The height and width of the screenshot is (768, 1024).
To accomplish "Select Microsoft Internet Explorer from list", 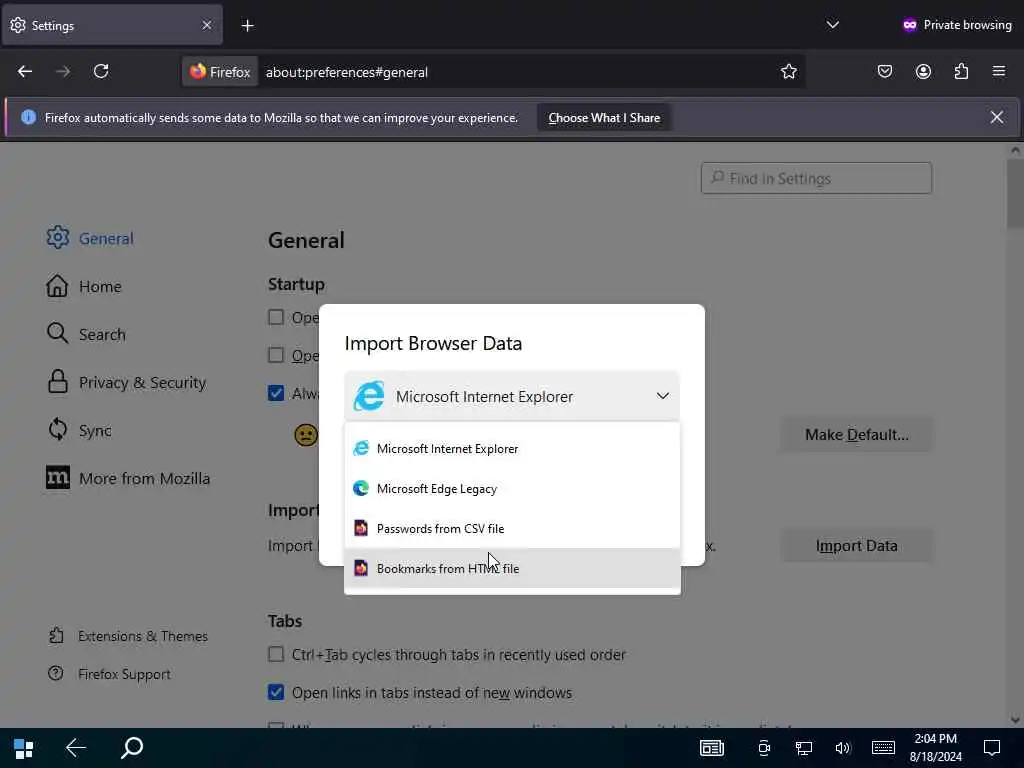I will point(512,449).
